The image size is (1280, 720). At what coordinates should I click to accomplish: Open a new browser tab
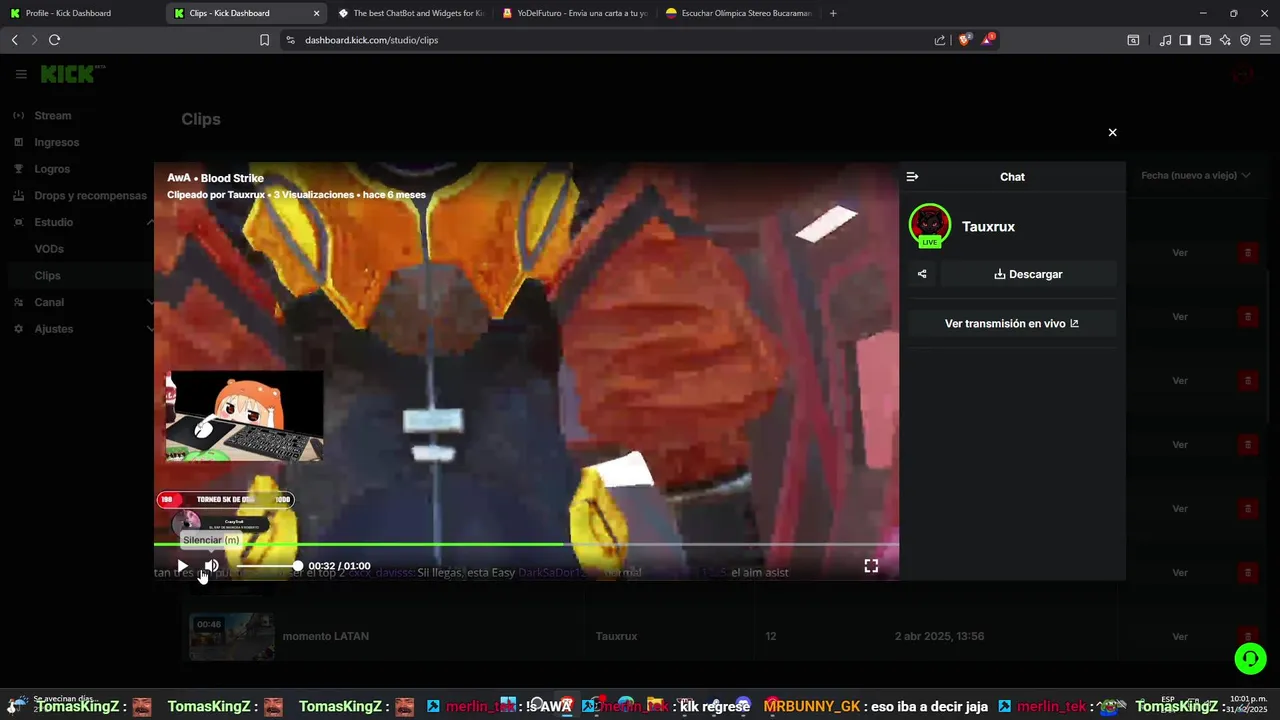(833, 13)
